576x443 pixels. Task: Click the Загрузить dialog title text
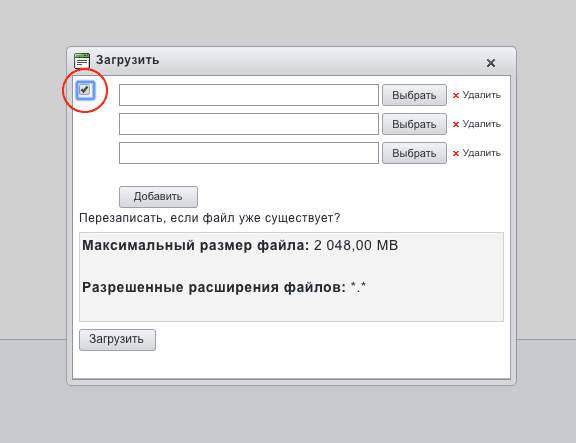[x=127, y=60]
